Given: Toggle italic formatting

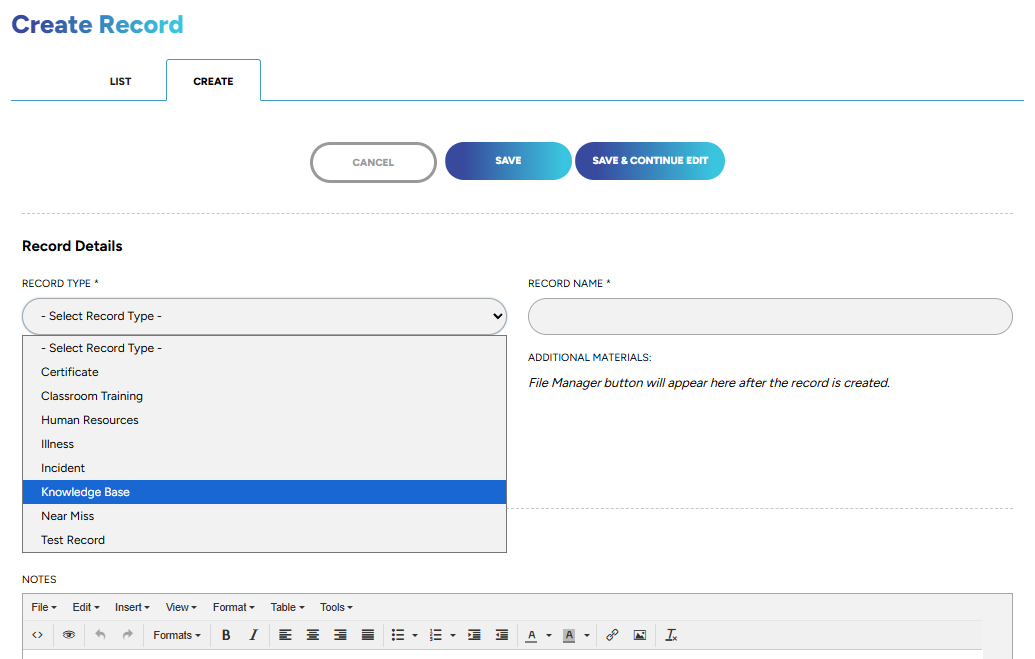Looking at the screenshot, I should 253,635.
